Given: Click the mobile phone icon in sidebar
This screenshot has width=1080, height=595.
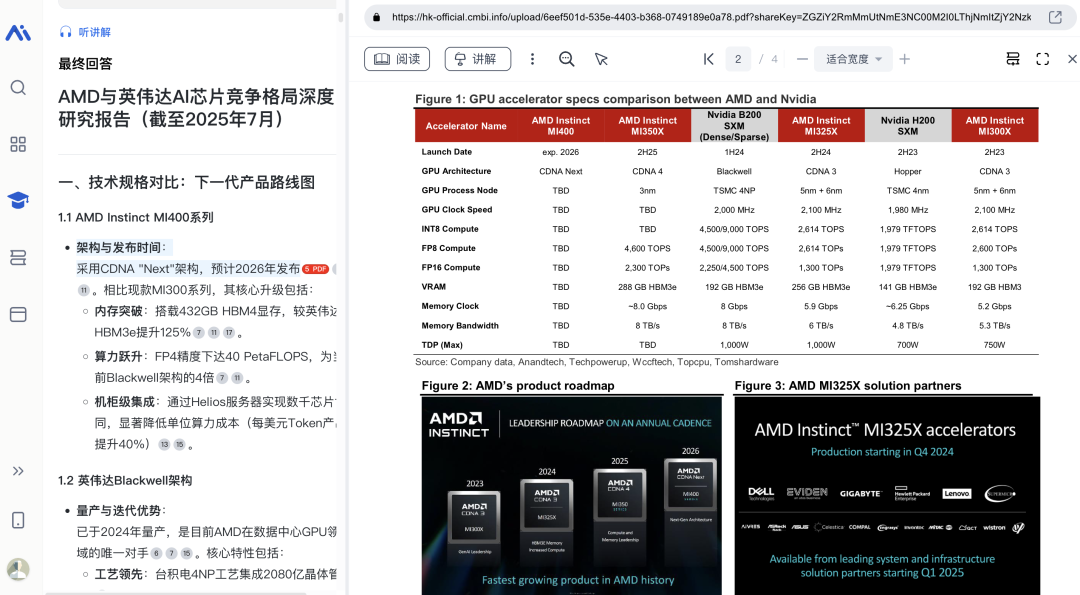Looking at the screenshot, I should [18, 520].
